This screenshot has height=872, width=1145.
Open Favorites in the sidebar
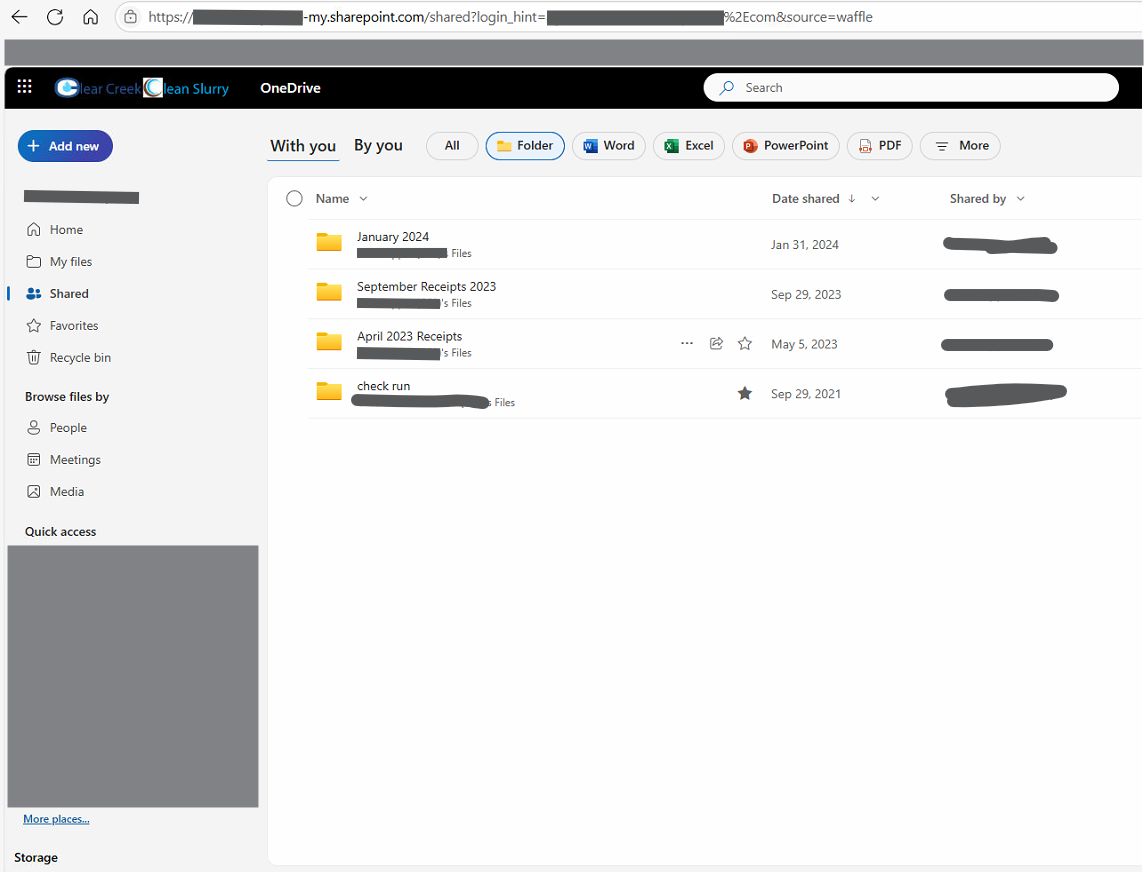click(x=62, y=326)
